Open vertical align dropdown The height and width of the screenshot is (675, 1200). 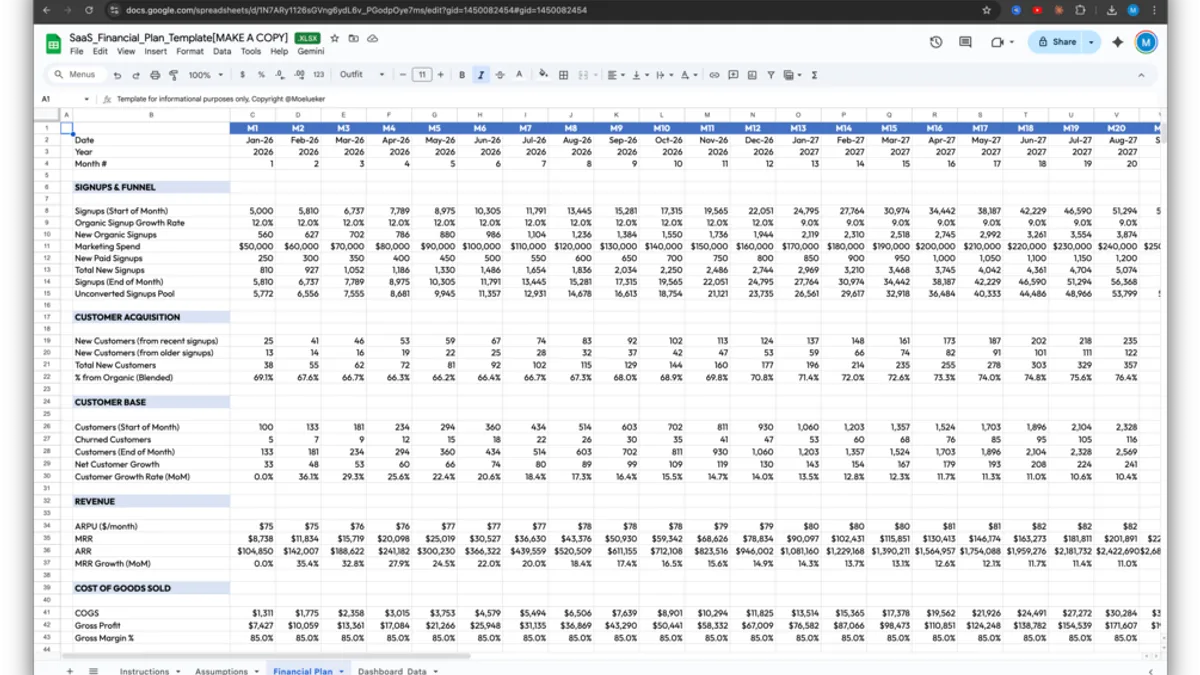click(x=639, y=75)
